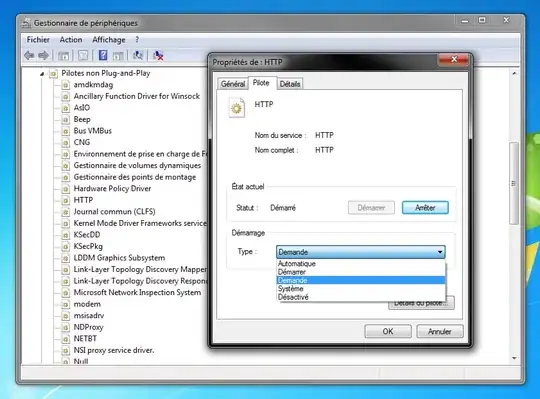Click the HTTP driver gear file icon
540x399 pixels.
237,108
